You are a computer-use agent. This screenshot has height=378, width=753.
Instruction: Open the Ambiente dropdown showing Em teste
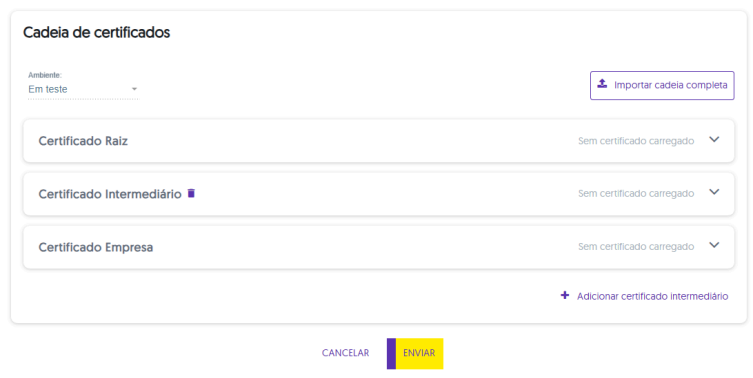coord(83,89)
